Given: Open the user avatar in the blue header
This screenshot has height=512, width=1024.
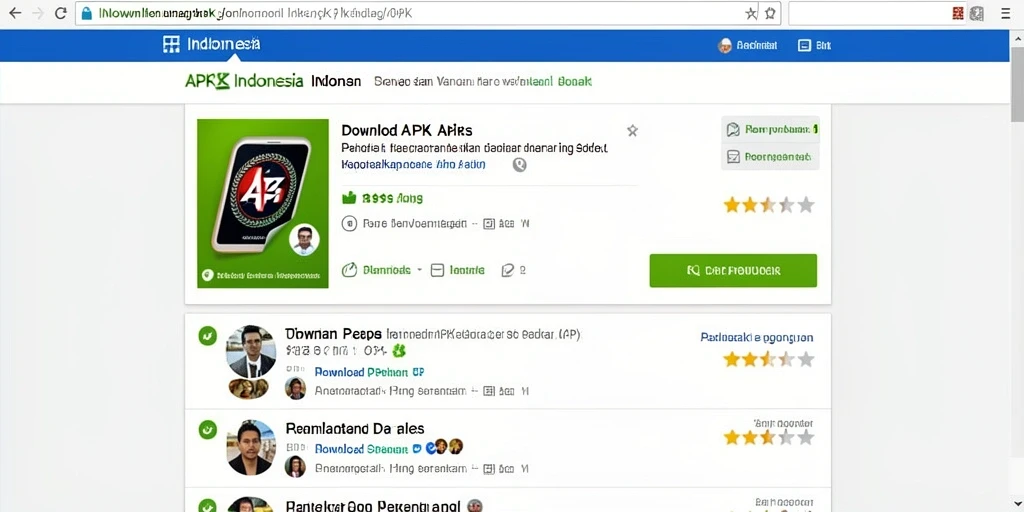Looking at the screenshot, I should 724,45.
